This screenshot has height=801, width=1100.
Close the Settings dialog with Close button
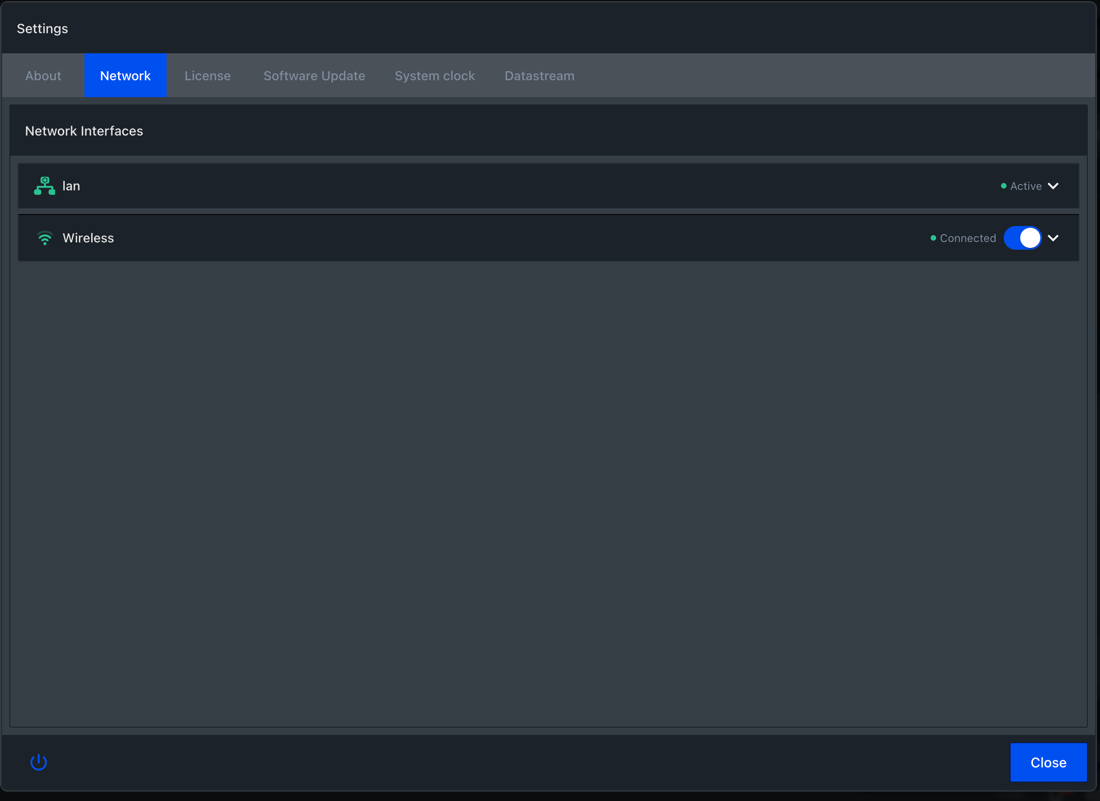click(x=1048, y=762)
